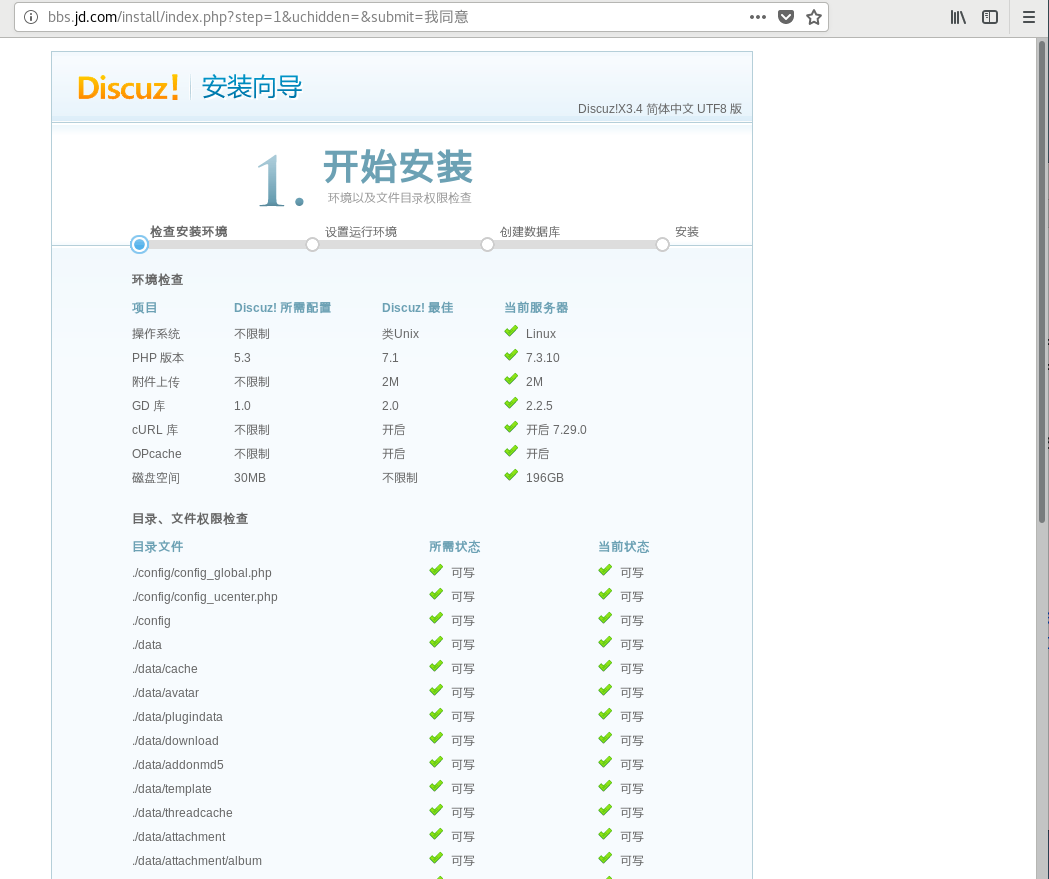Click the 磁盘空间 row label
The width and height of the screenshot is (1049, 879).
[x=156, y=478]
